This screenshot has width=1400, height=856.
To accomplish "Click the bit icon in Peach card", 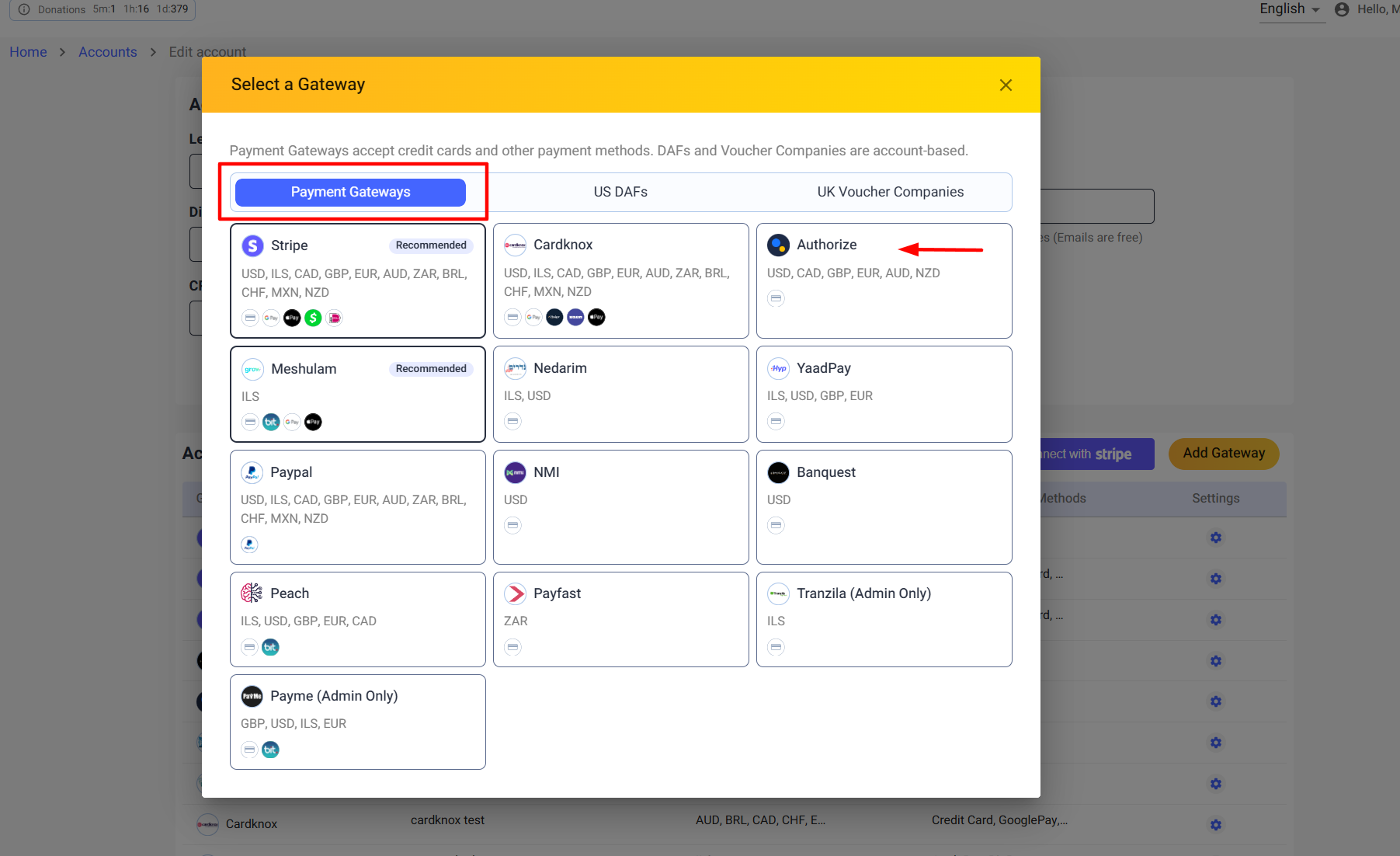I will 270,647.
